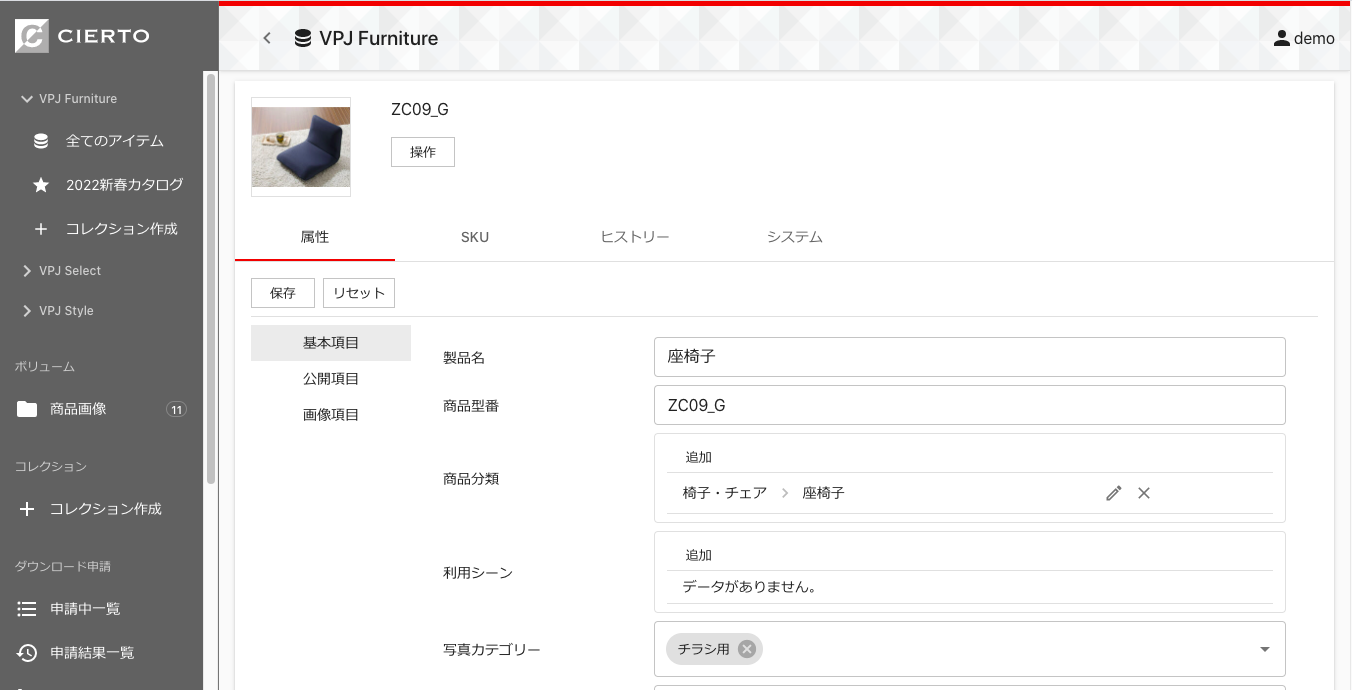
Task: Click the 11 count badge on 商品画像
Action: (176, 409)
